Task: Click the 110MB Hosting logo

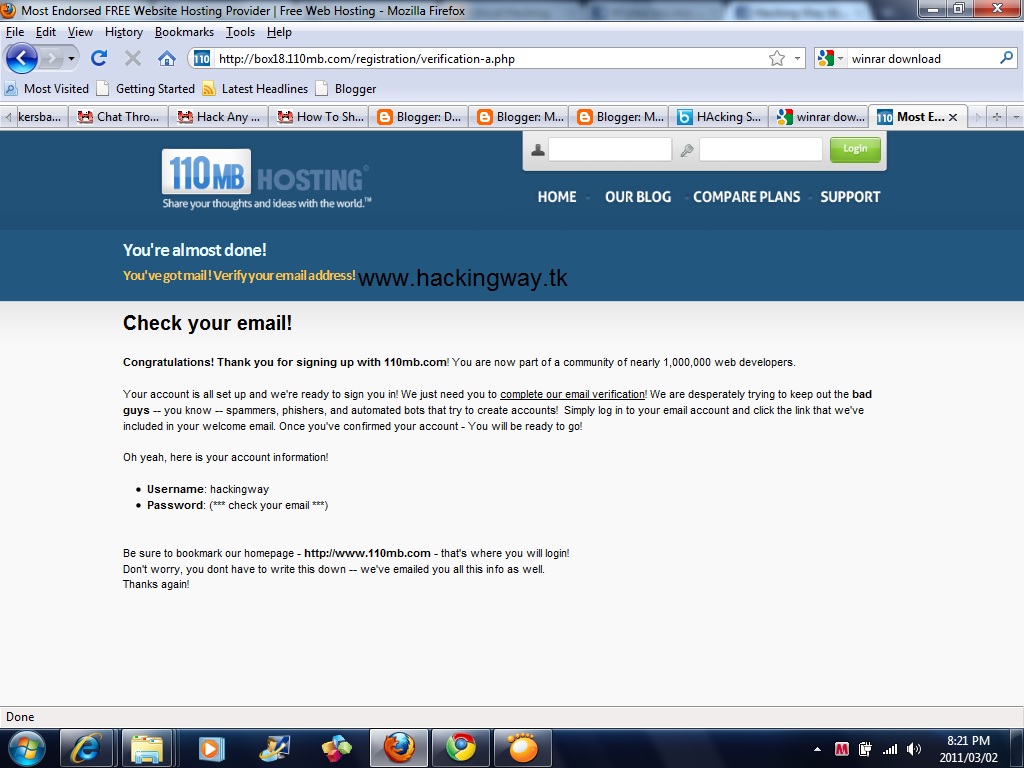Action: pos(266,179)
